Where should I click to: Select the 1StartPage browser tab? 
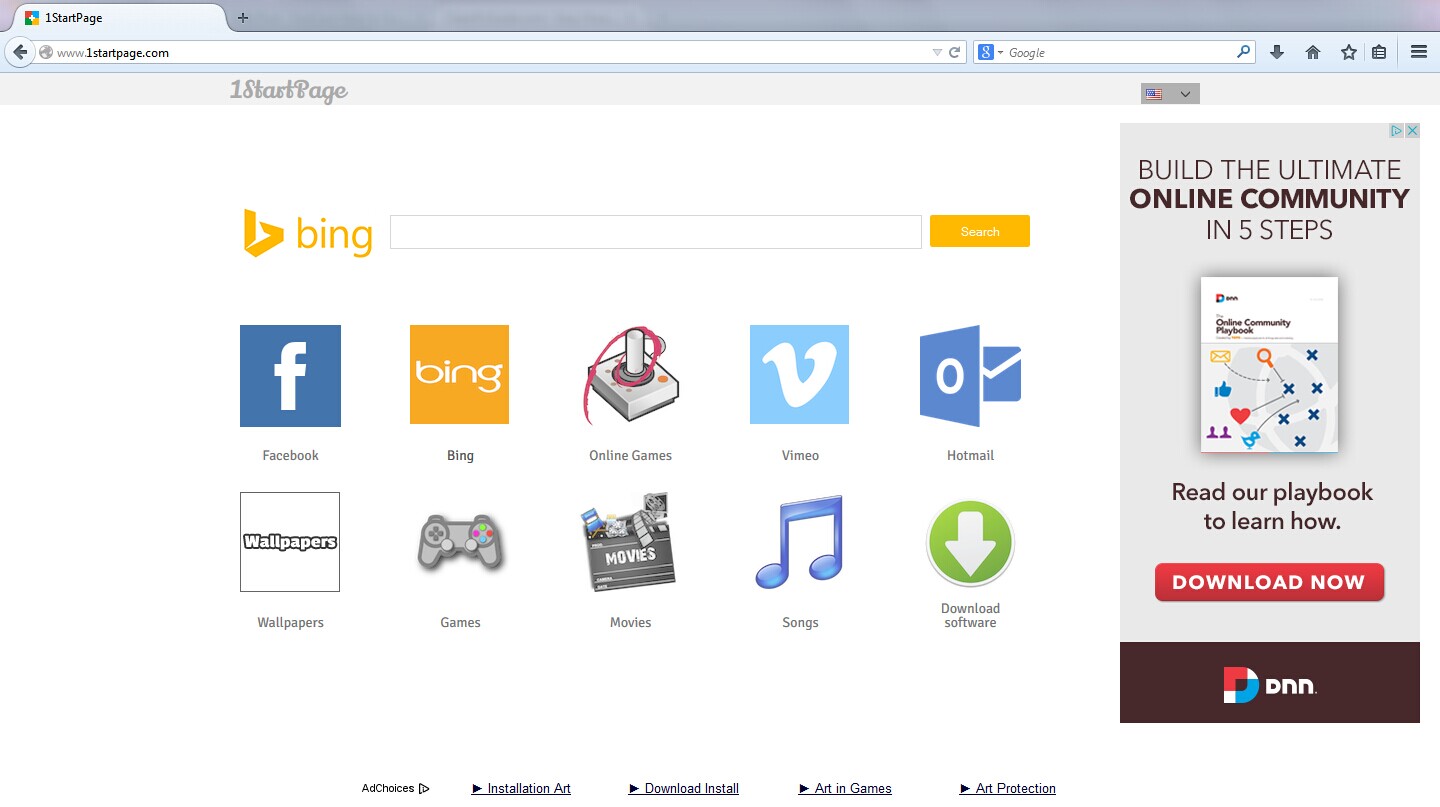click(x=118, y=18)
